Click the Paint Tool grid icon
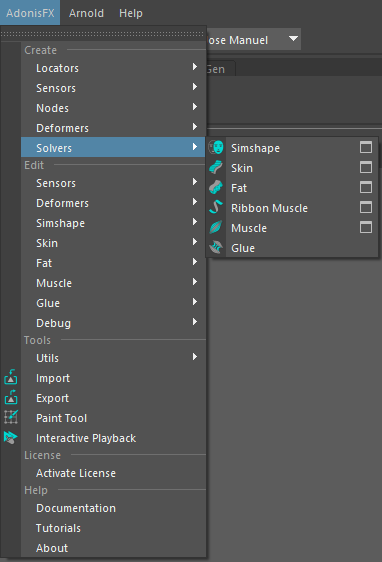 click(x=11, y=417)
